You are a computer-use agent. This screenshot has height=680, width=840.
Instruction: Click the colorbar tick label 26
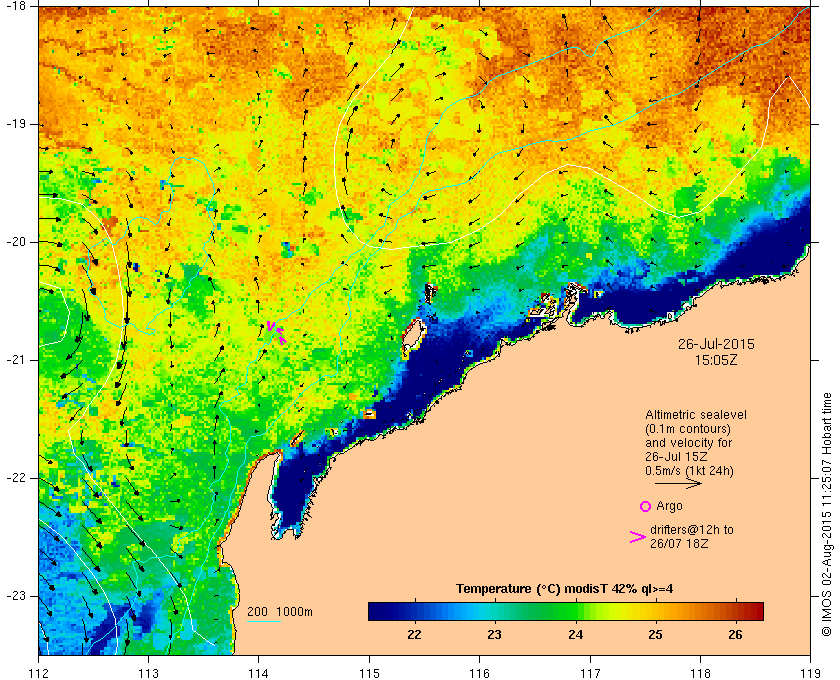[x=736, y=634]
